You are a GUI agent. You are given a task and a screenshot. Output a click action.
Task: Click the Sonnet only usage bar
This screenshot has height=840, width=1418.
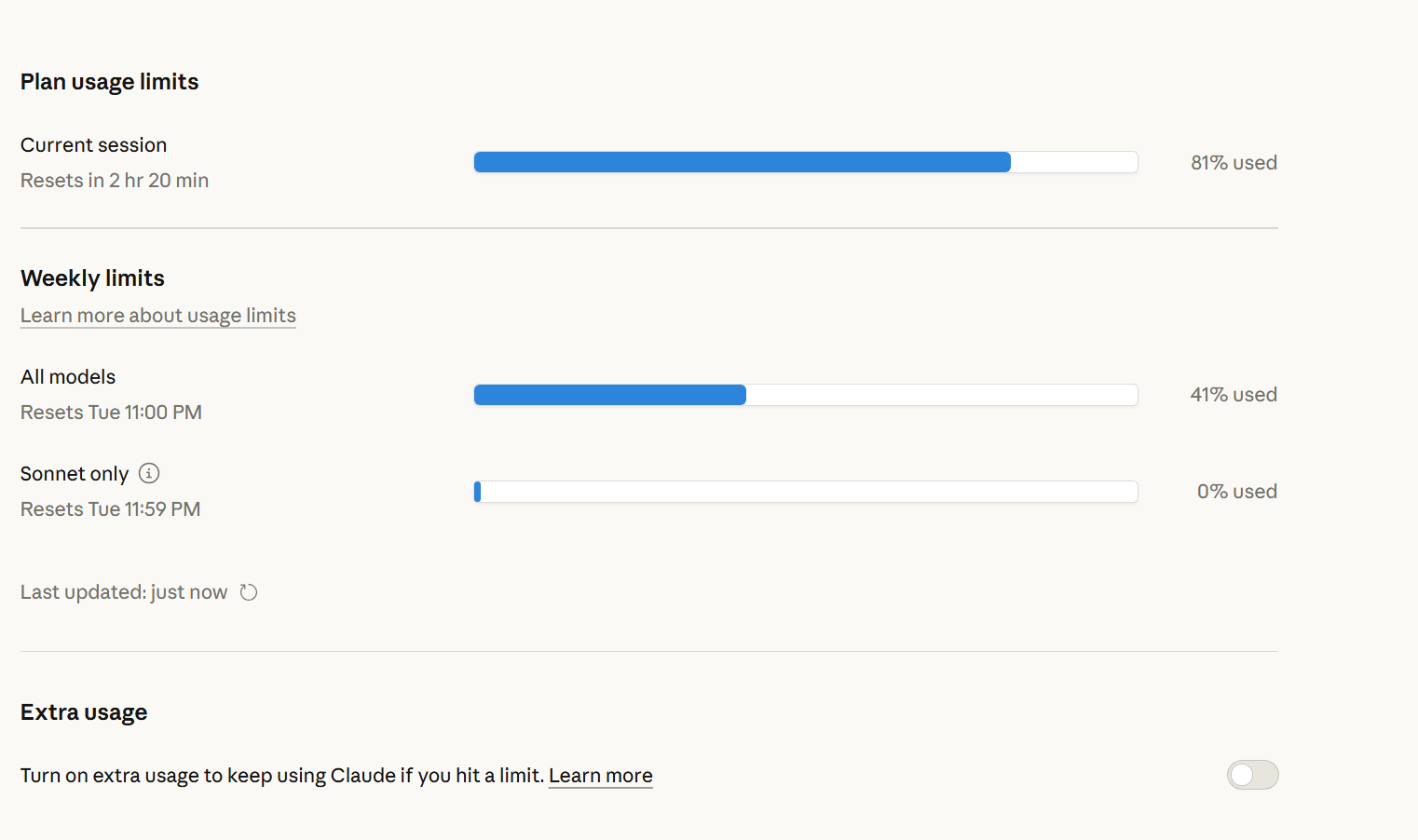[x=806, y=492]
